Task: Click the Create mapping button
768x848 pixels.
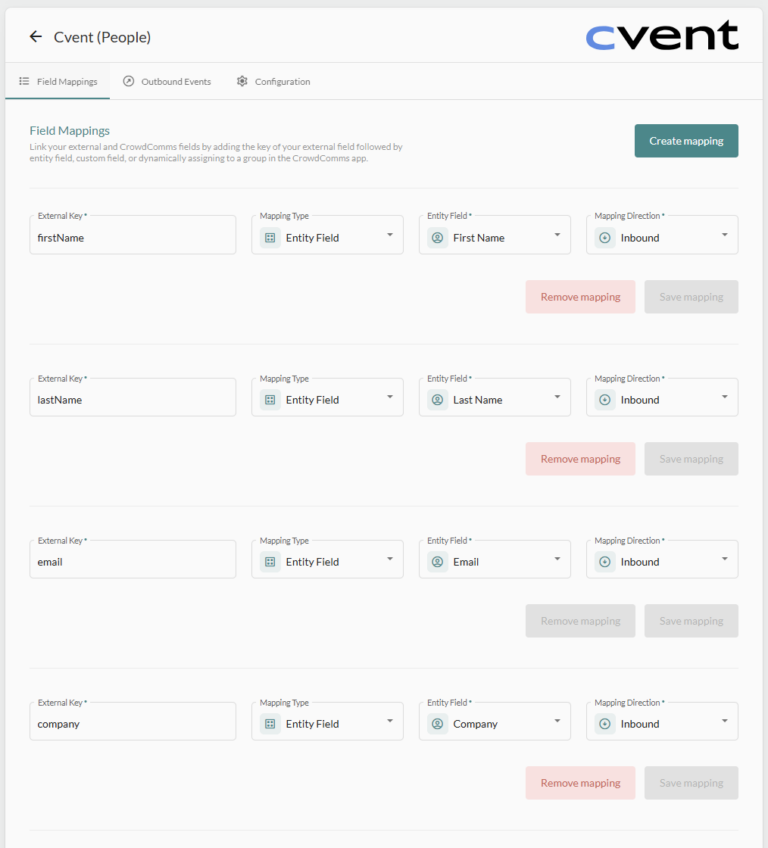Action: pyautogui.click(x=686, y=141)
